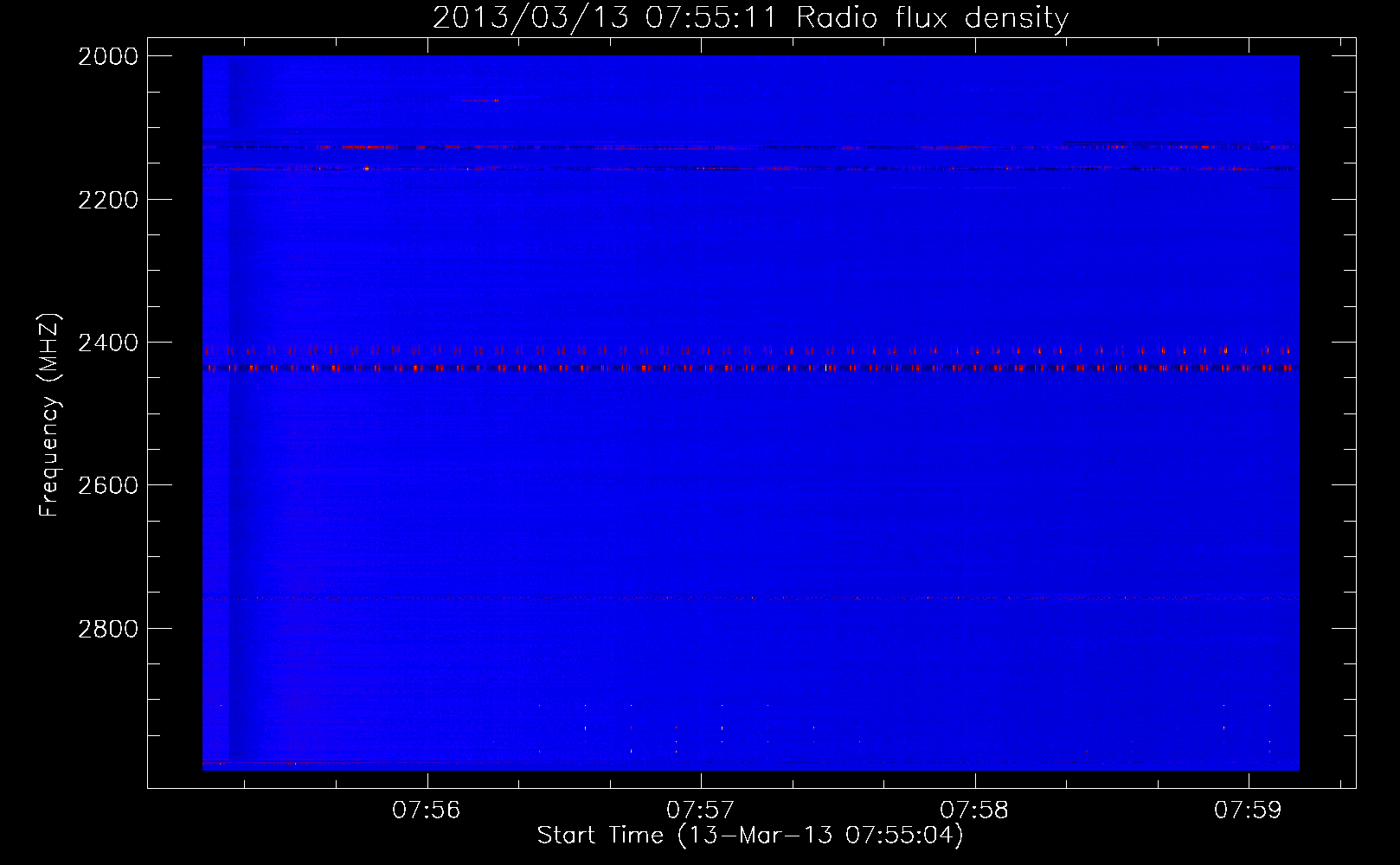Image resolution: width=1400 pixels, height=865 pixels.
Task: Select the 2200 frequency tick label
Action: [x=108, y=200]
